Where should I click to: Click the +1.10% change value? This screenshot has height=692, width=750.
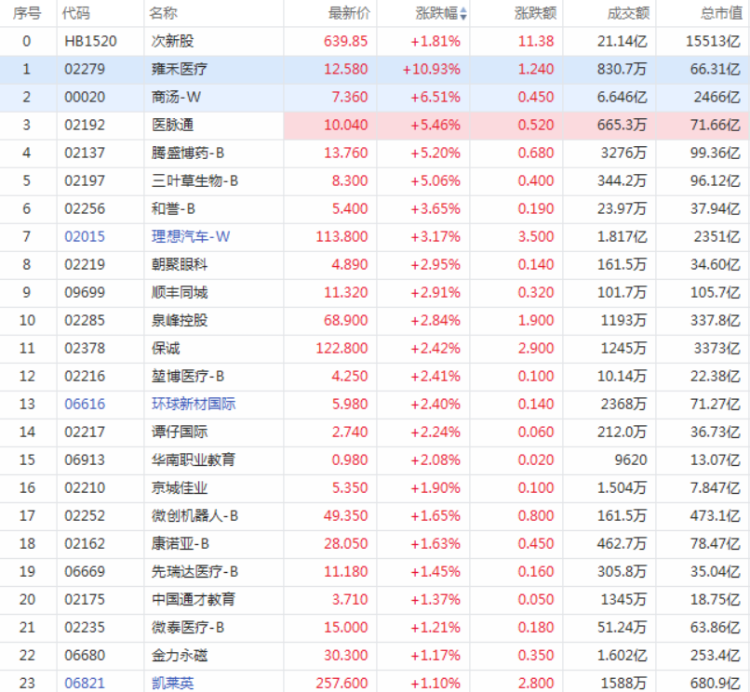[x=435, y=682]
